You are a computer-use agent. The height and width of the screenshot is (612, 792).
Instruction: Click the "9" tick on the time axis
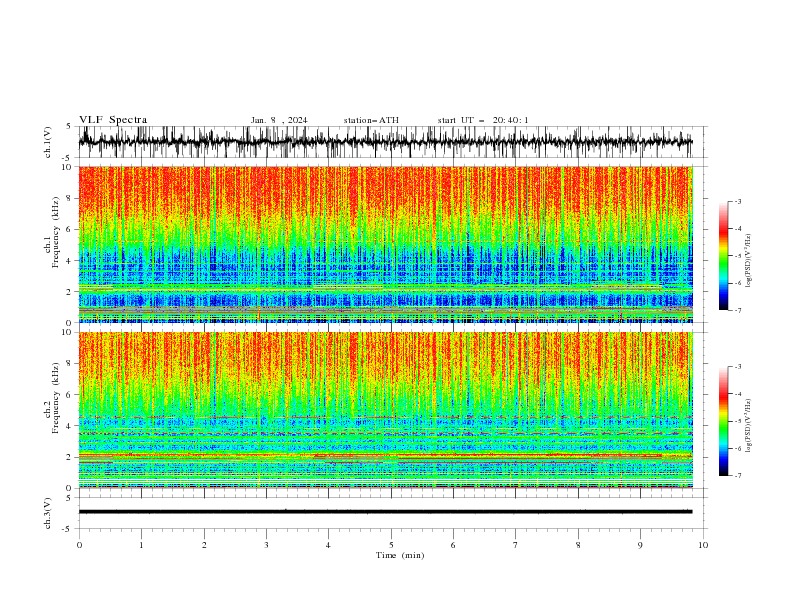tap(640, 545)
